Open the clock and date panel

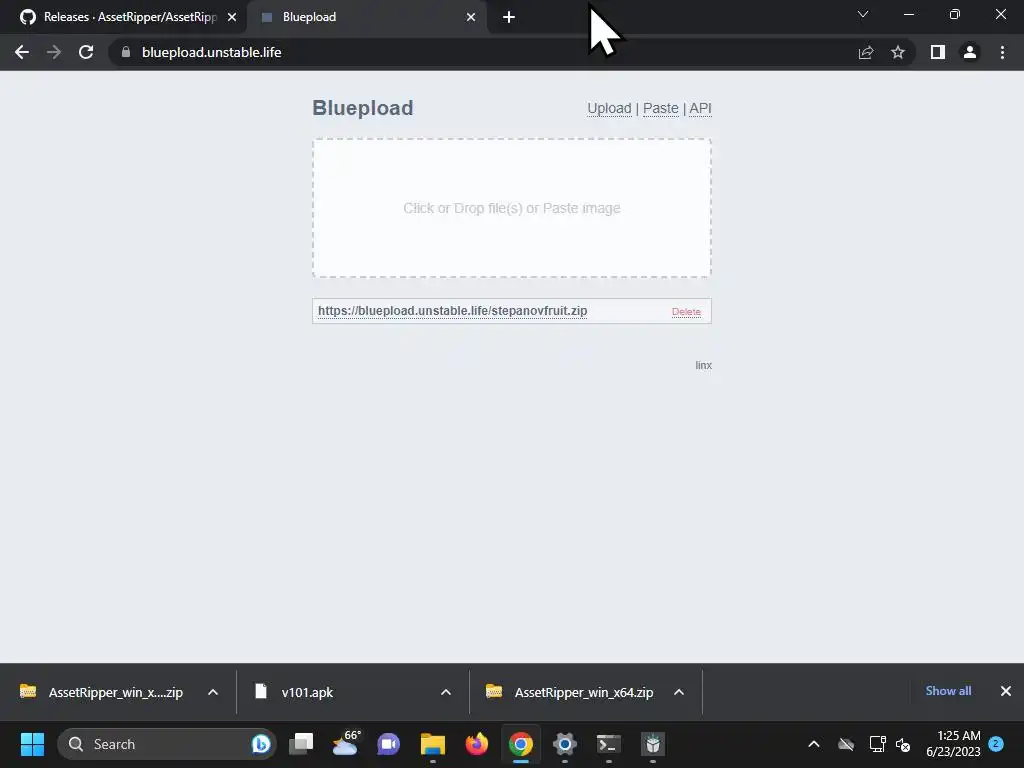point(953,744)
